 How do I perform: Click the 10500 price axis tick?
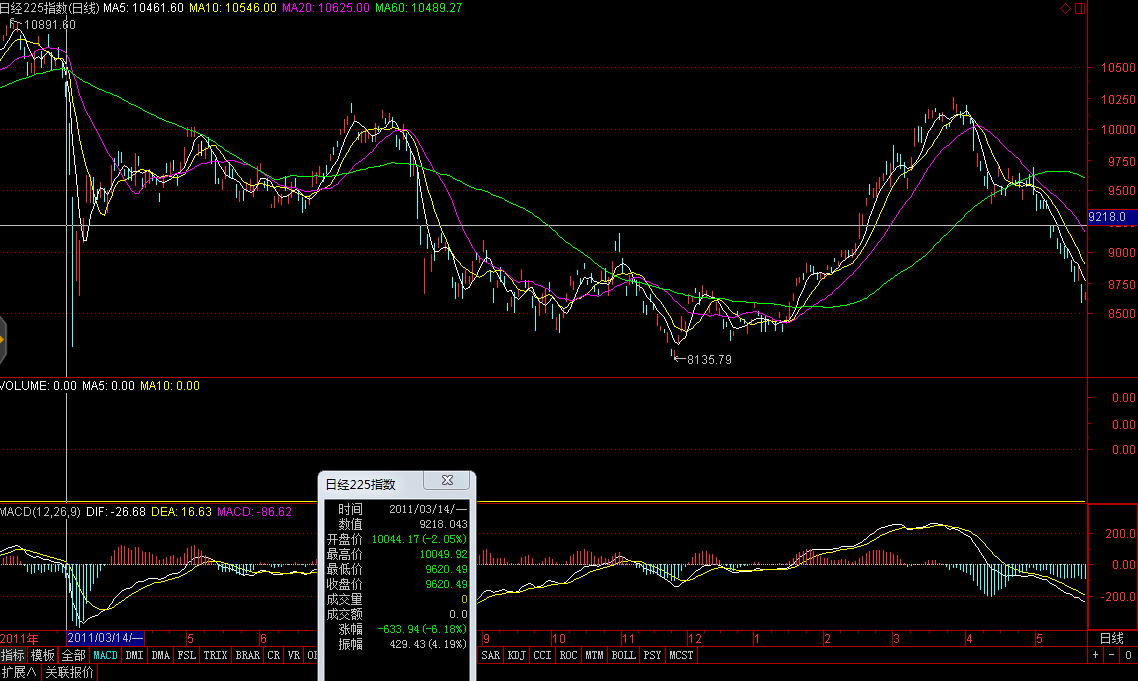point(1118,68)
